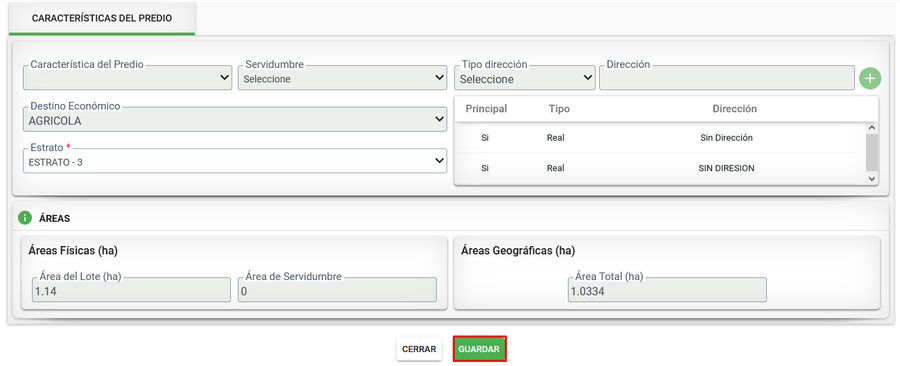The height and width of the screenshot is (366, 900).
Task: Click the Área de Servidumbre field
Action: 338,290
